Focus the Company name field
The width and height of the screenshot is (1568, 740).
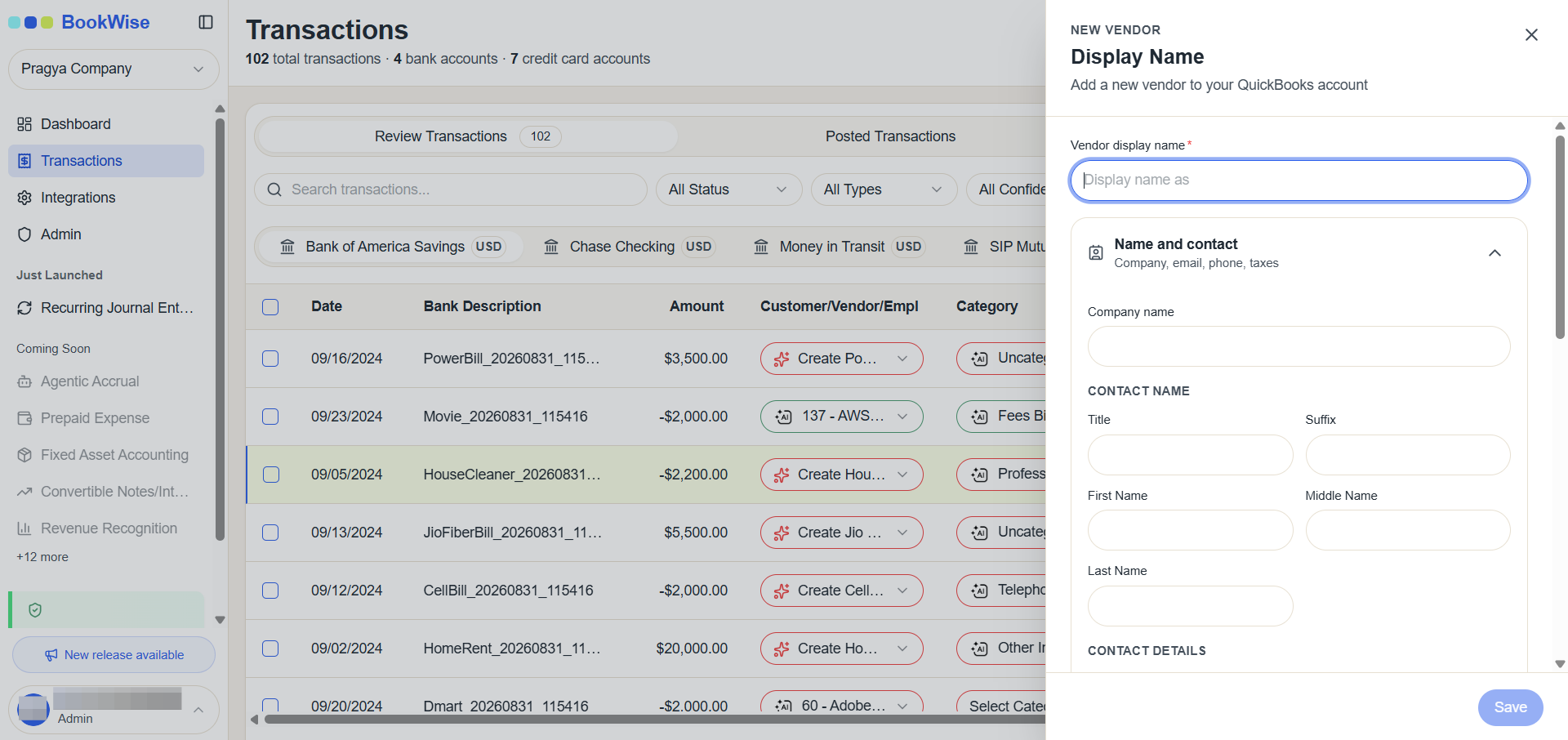pos(1298,346)
